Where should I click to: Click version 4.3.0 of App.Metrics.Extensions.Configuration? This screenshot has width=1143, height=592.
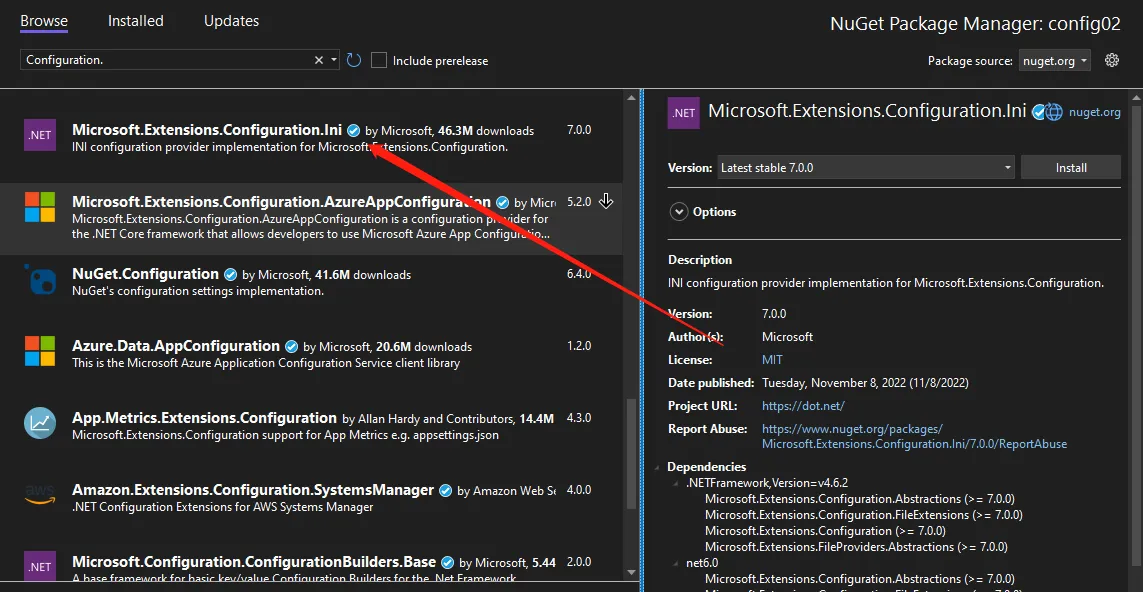(579, 418)
